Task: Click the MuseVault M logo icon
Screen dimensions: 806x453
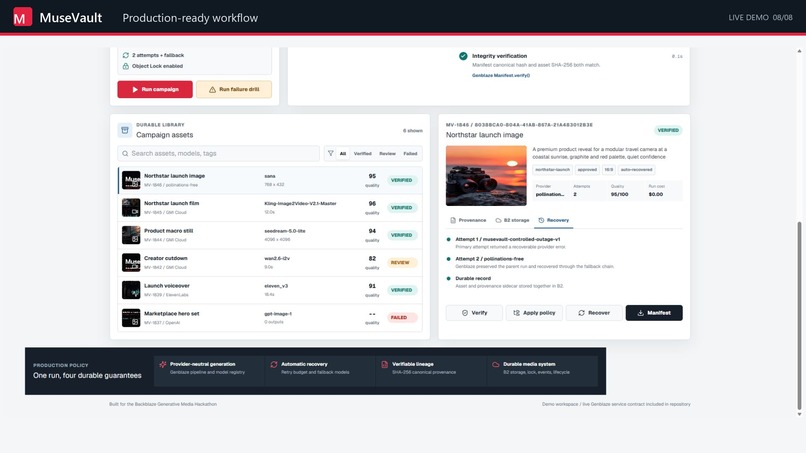Action: [x=22, y=17]
